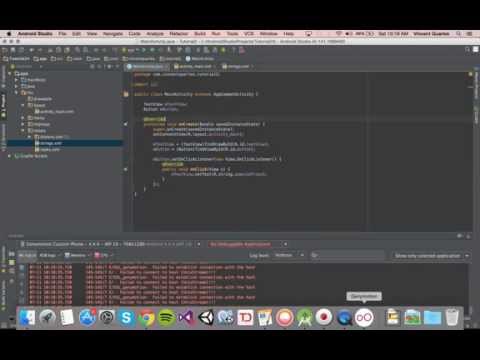This screenshot has width=480, height=360.
Task: Open Unity from the dock
Action: (206, 317)
